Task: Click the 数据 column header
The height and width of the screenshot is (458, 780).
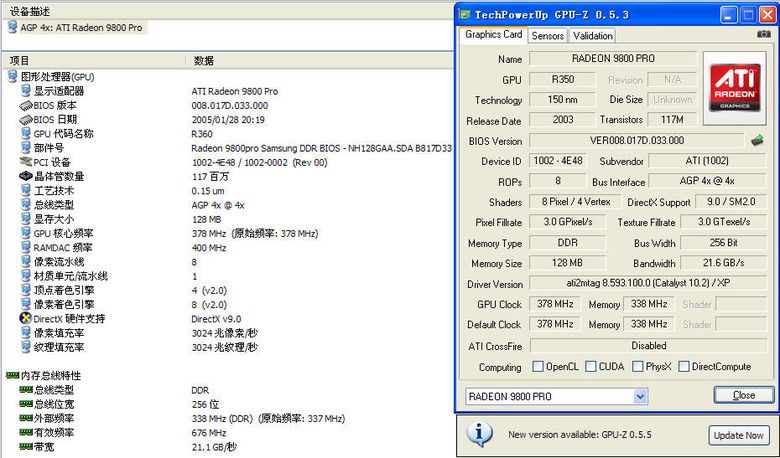Action: (319, 61)
